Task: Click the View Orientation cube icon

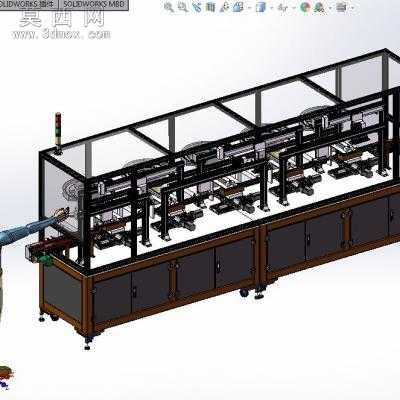Action: pyautogui.click(x=238, y=7)
